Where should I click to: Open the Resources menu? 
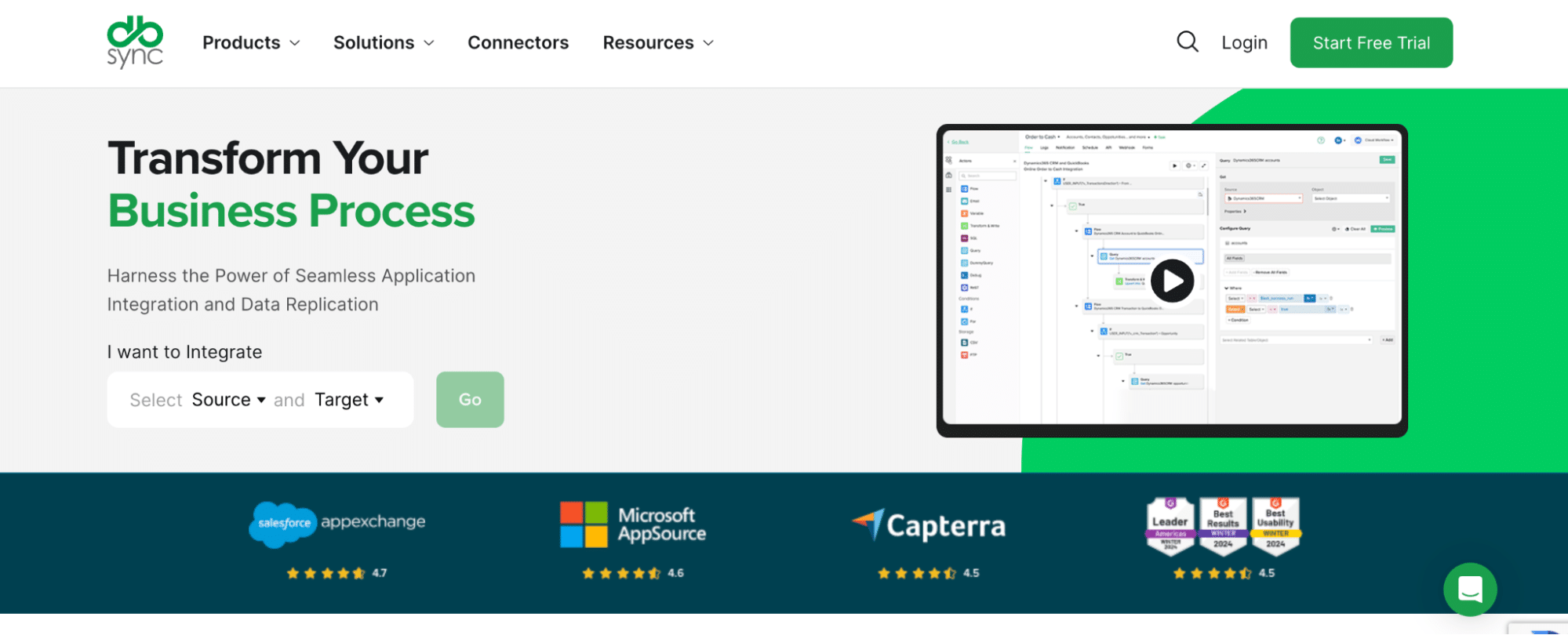(x=658, y=42)
